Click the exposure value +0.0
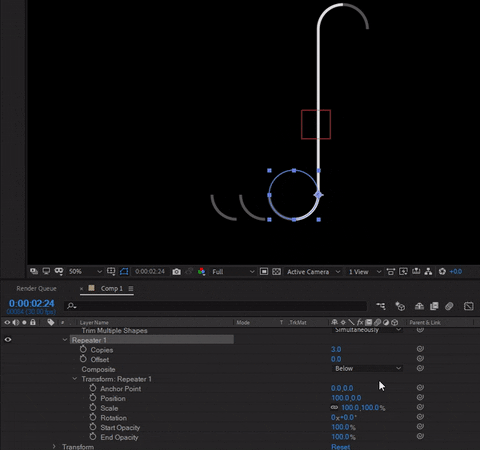This screenshot has width=480, height=450. pos(456,272)
